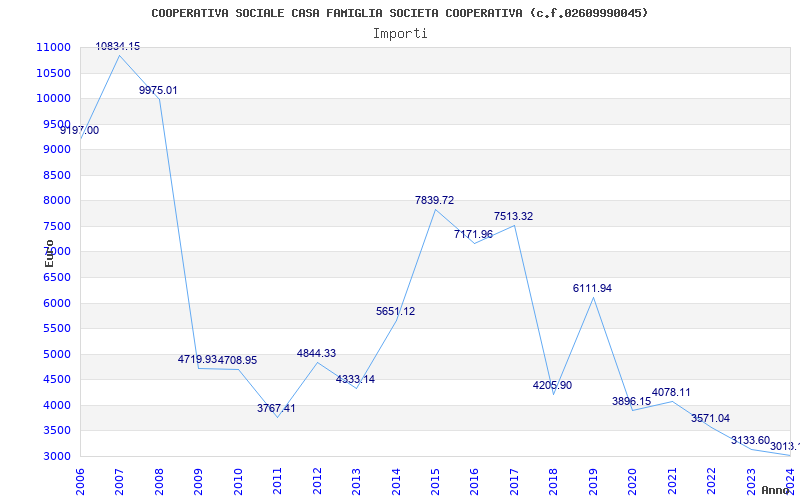The width and height of the screenshot is (800, 500).
Task: Click the 4333.14 data label
Action: (355, 379)
